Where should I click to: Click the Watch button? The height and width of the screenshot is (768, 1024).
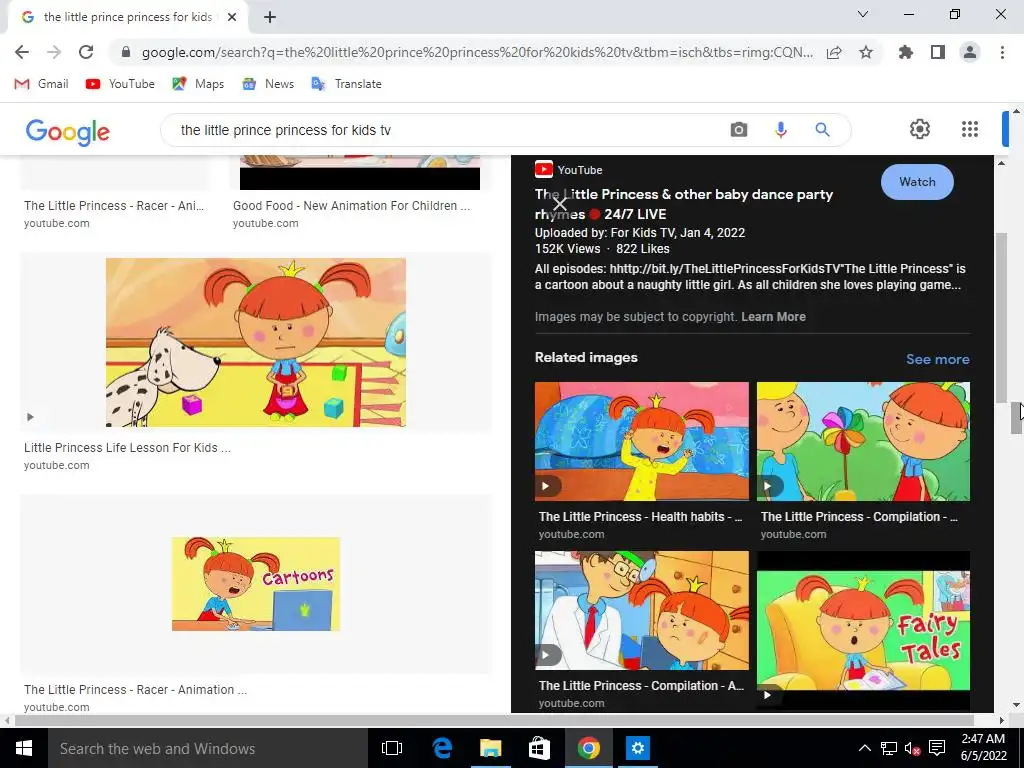point(917,182)
